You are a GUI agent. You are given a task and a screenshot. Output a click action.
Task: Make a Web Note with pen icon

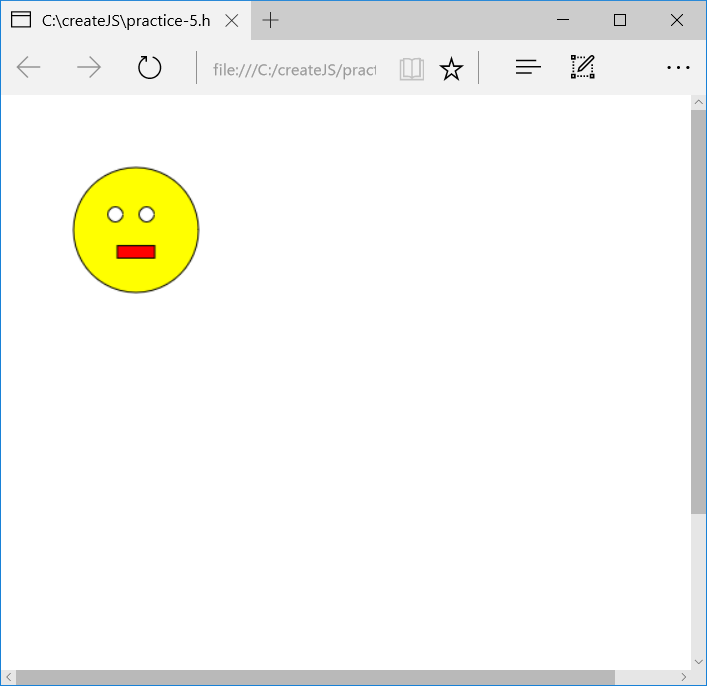click(x=583, y=68)
